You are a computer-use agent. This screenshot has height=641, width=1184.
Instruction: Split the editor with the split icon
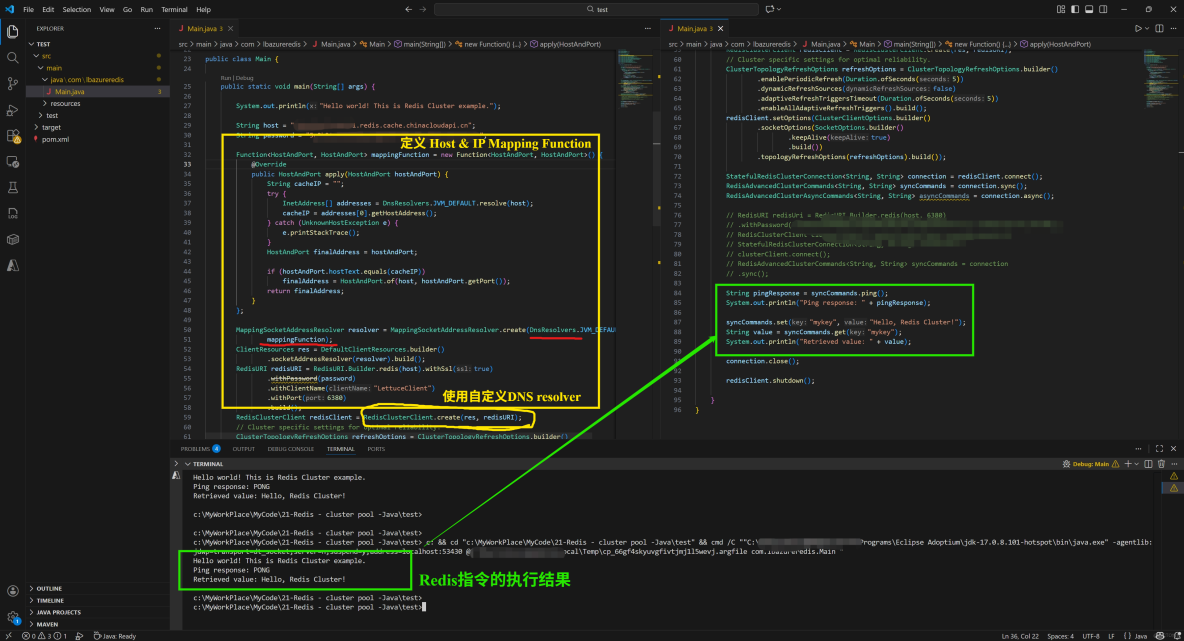tap(1160, 28)
